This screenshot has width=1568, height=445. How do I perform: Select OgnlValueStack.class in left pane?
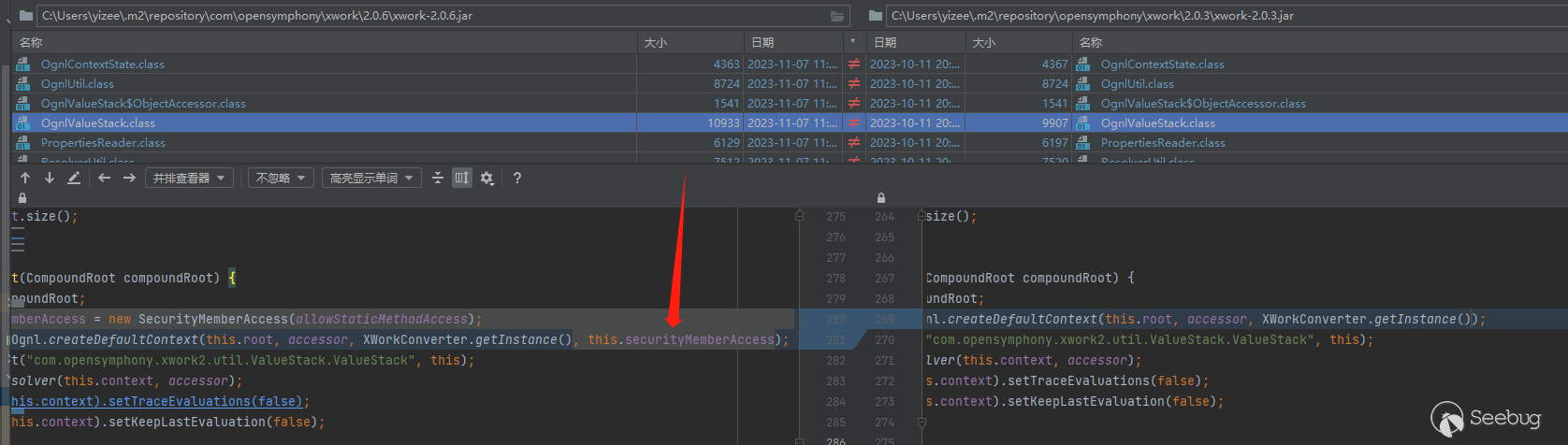[x=98, y=123]
